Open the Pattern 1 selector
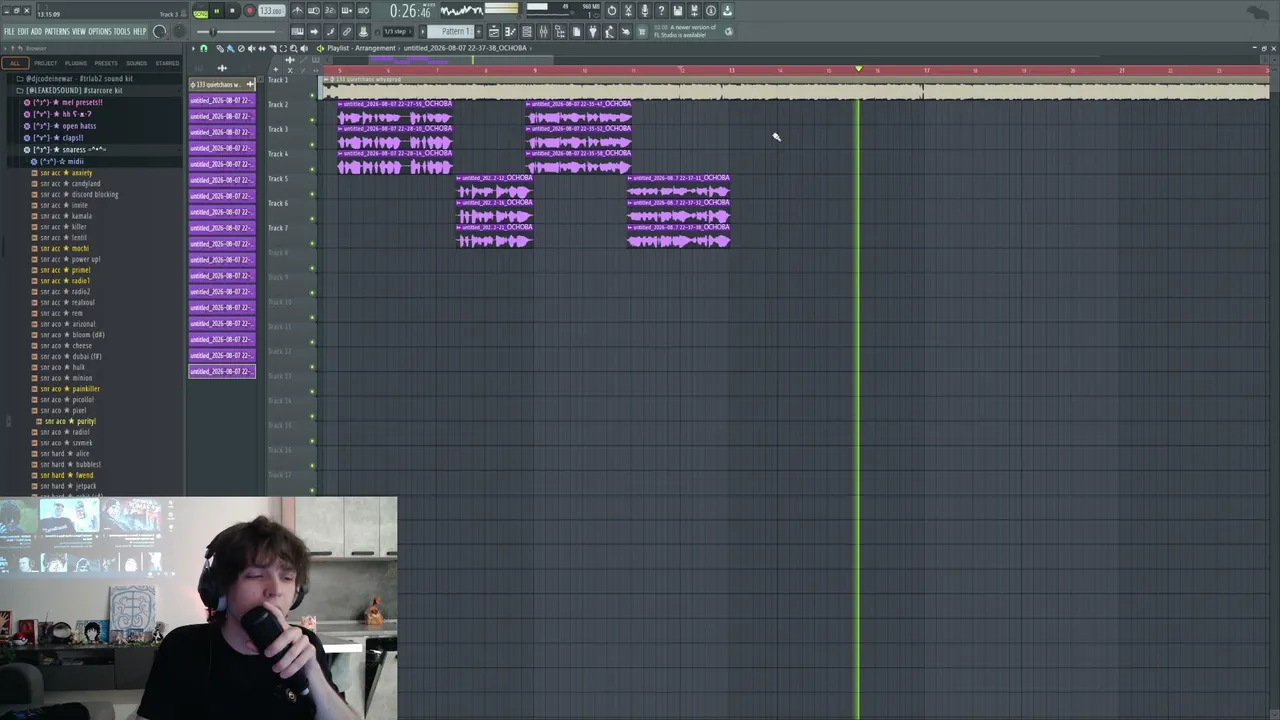 453,31
